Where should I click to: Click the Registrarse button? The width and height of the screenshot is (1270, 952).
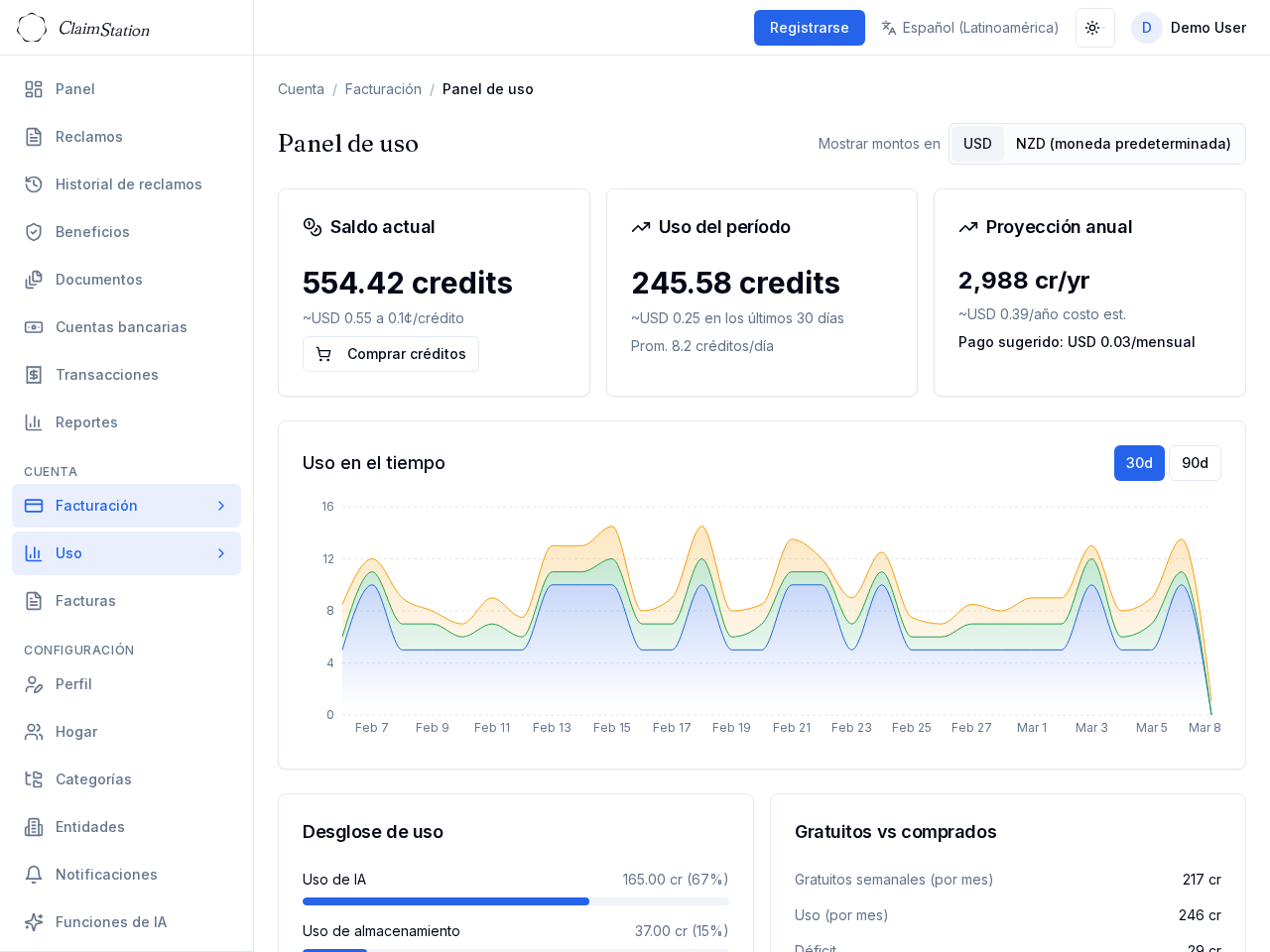pos(809,28)
